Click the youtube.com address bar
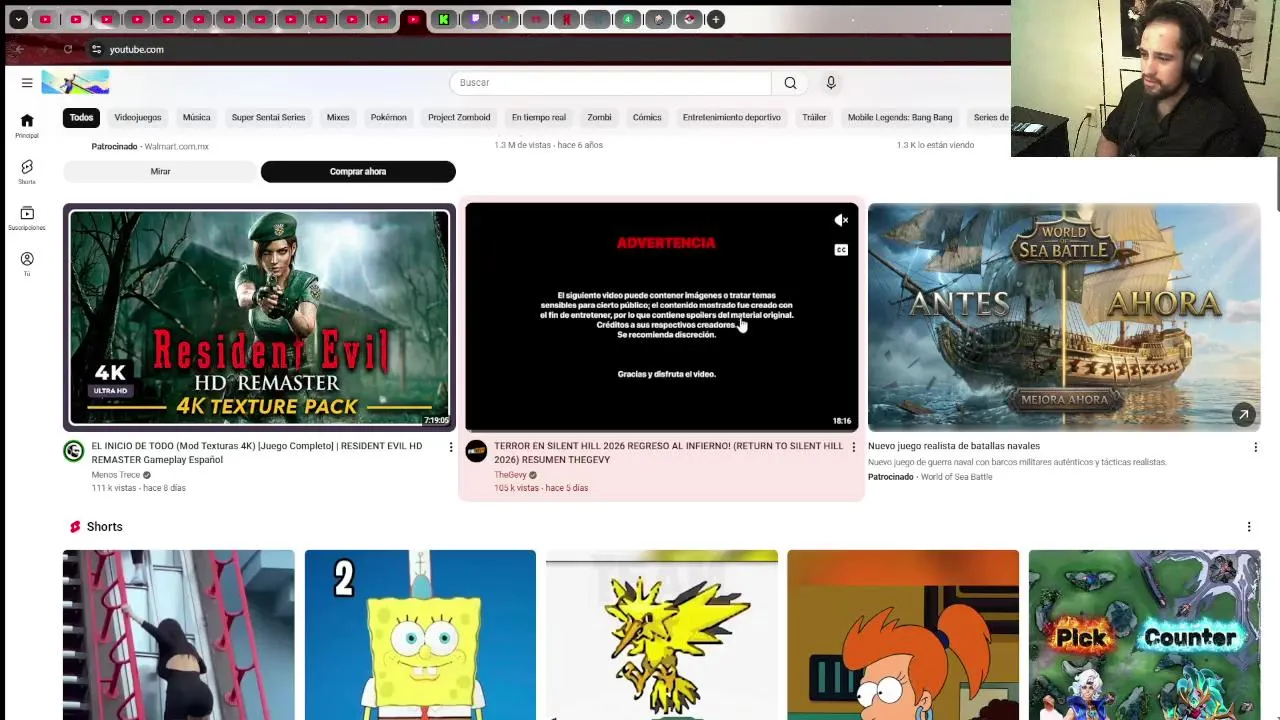Image resolution: width=1280 pixels, height=720 pixels. [x=550, y=49]
